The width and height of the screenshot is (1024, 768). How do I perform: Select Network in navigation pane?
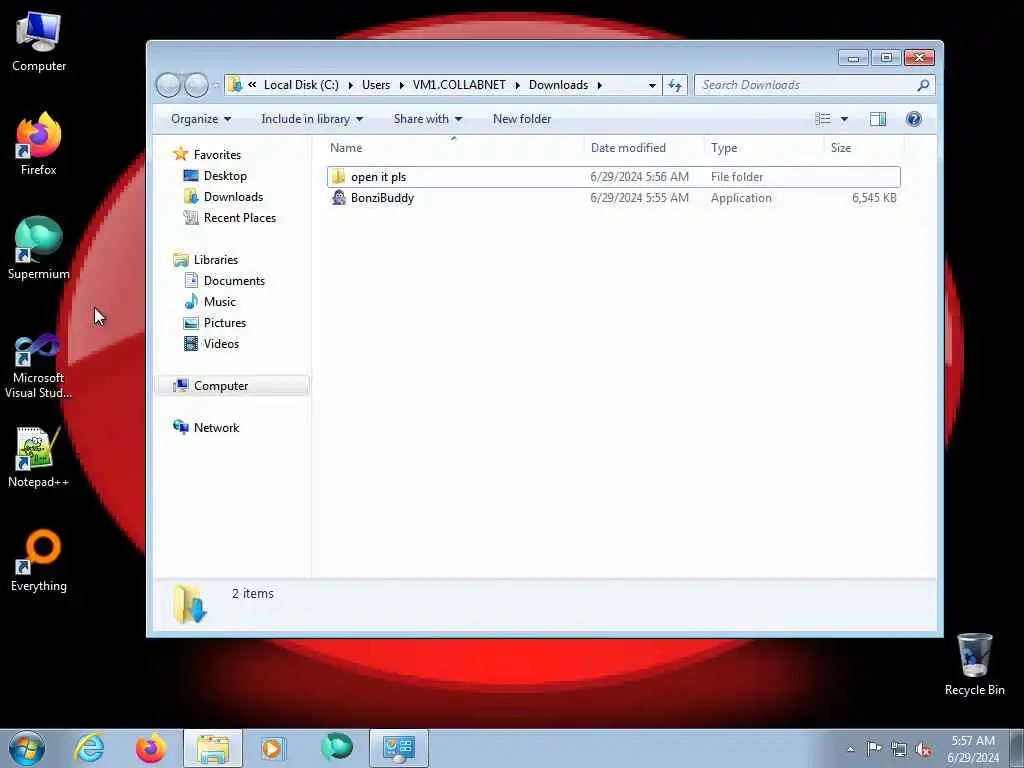(216, 428)
